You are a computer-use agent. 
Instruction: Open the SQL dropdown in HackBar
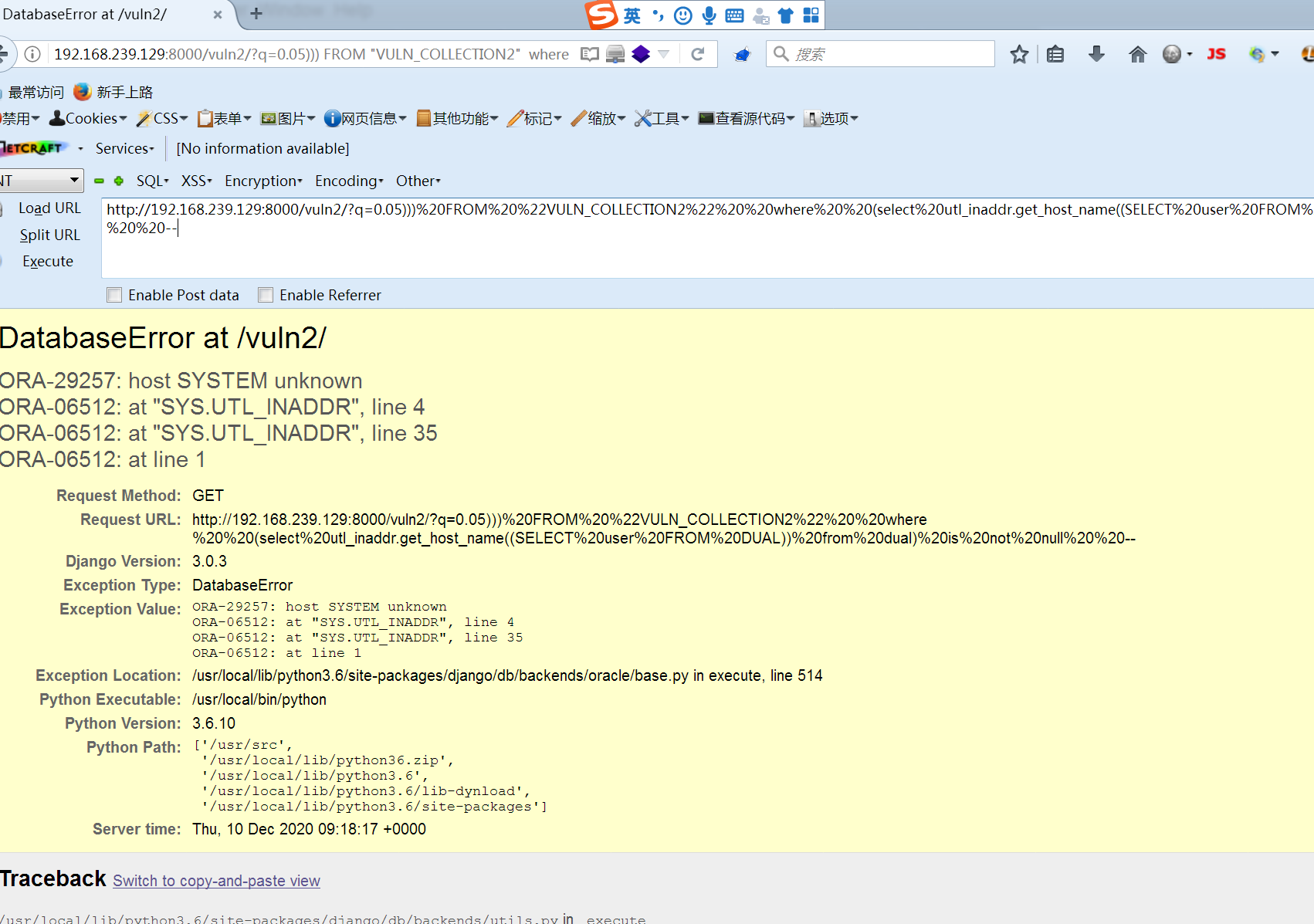tap(151, 181)
